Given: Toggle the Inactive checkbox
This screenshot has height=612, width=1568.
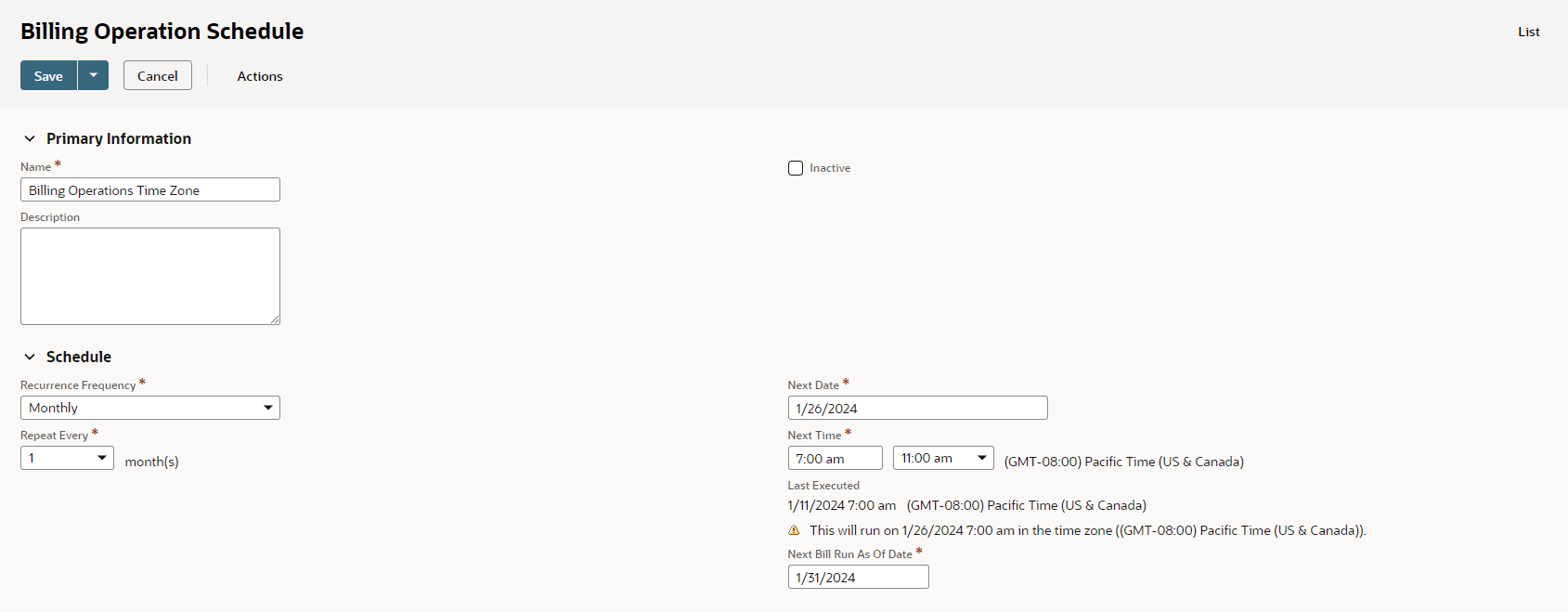Looking at the screenshot, I should pyautogui.click(x=796, y=168).
